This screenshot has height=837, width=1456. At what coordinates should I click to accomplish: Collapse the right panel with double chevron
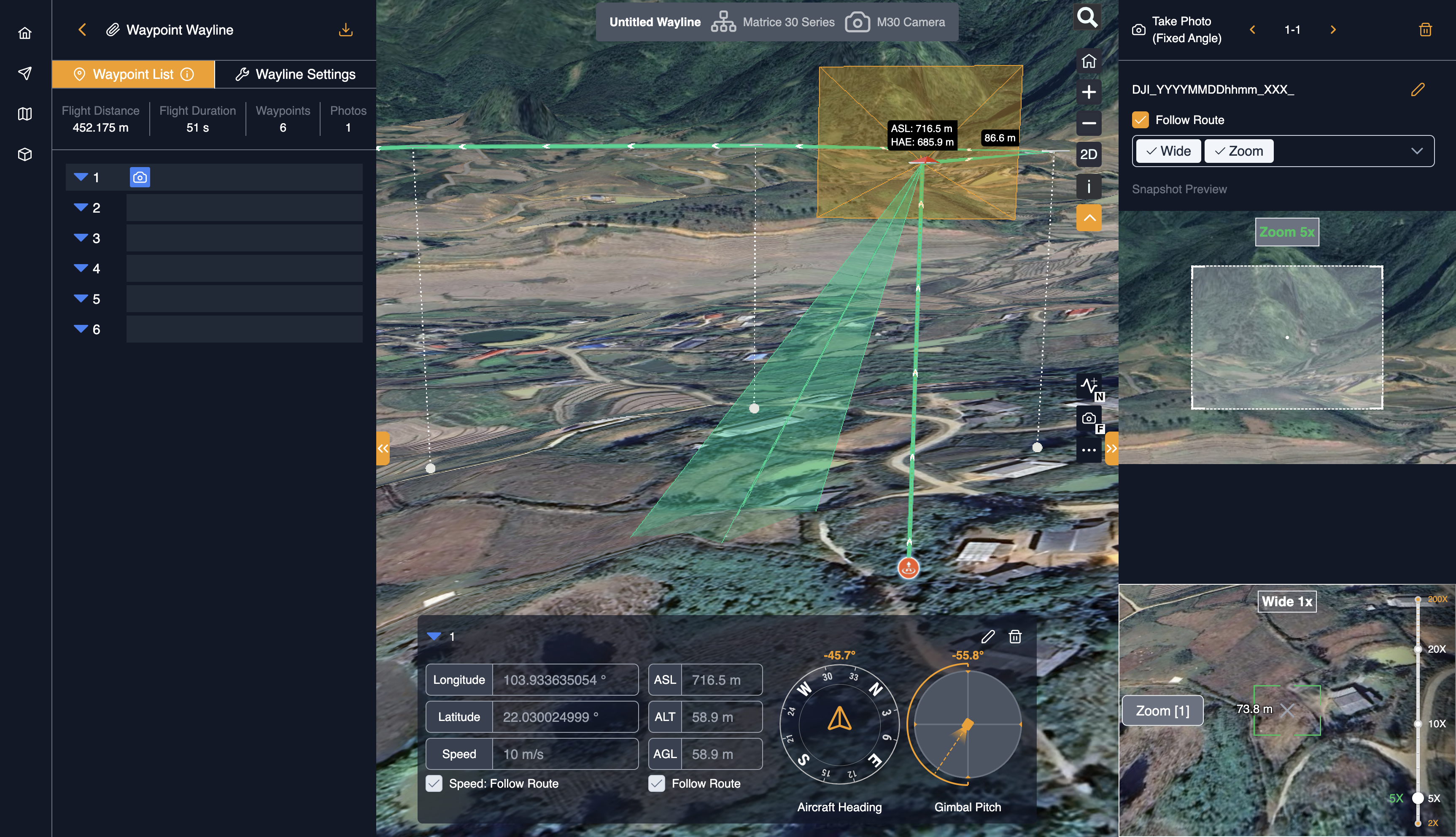point(1112,448)
